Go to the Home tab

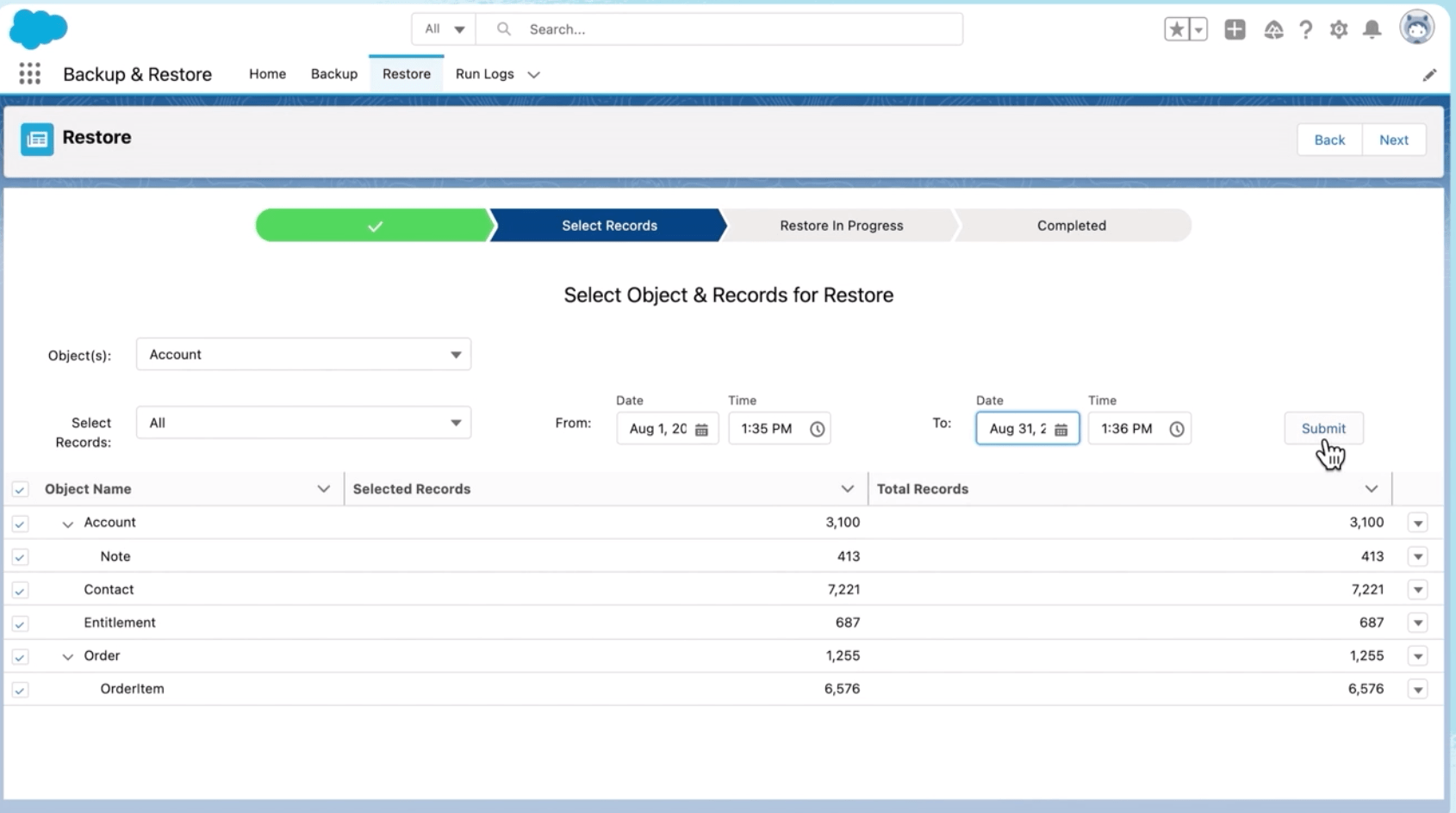click(267, 74)
